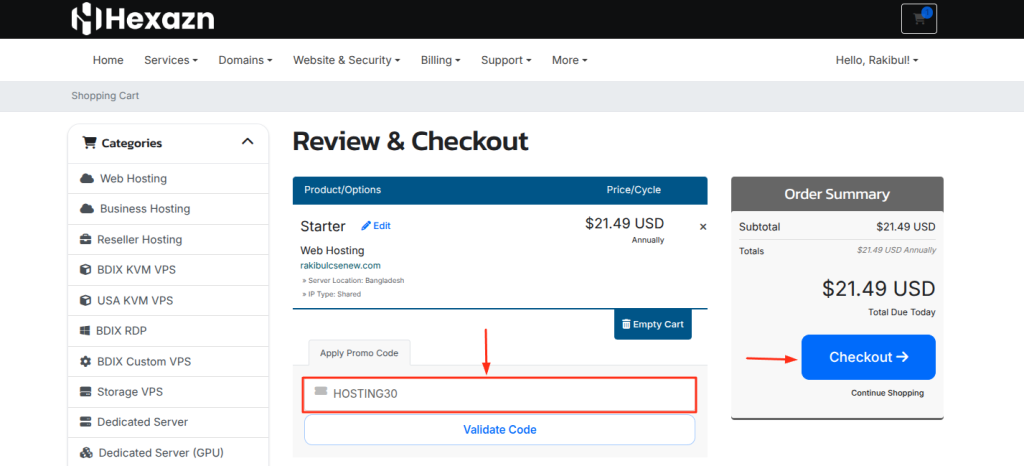Open BDIX Custom VPS category
This screenshot has height=466, width=1024.
coord(168,361)
